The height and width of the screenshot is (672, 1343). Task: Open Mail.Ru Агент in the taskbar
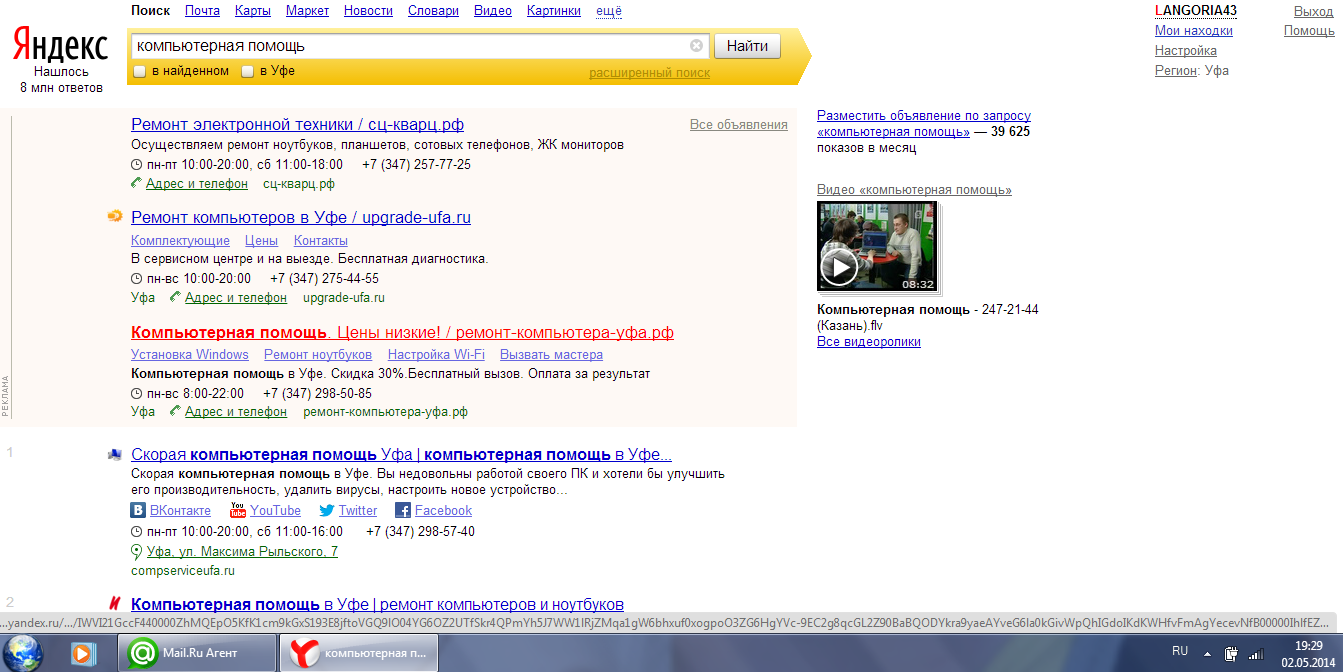[x=197, y=653]
